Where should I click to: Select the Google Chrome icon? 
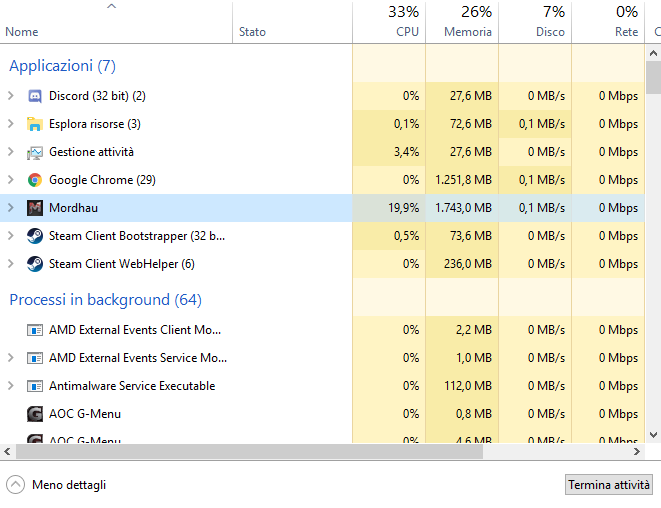[x=34, y=180]
